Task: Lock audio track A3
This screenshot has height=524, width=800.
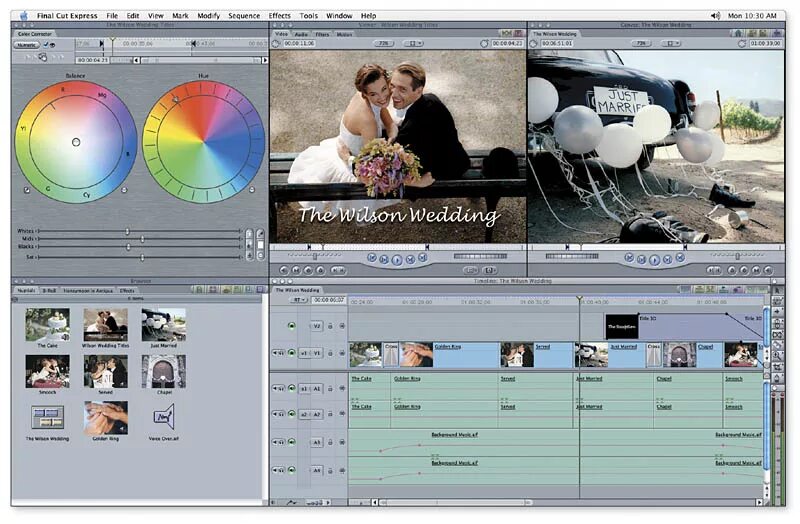Action: (330, 442)
